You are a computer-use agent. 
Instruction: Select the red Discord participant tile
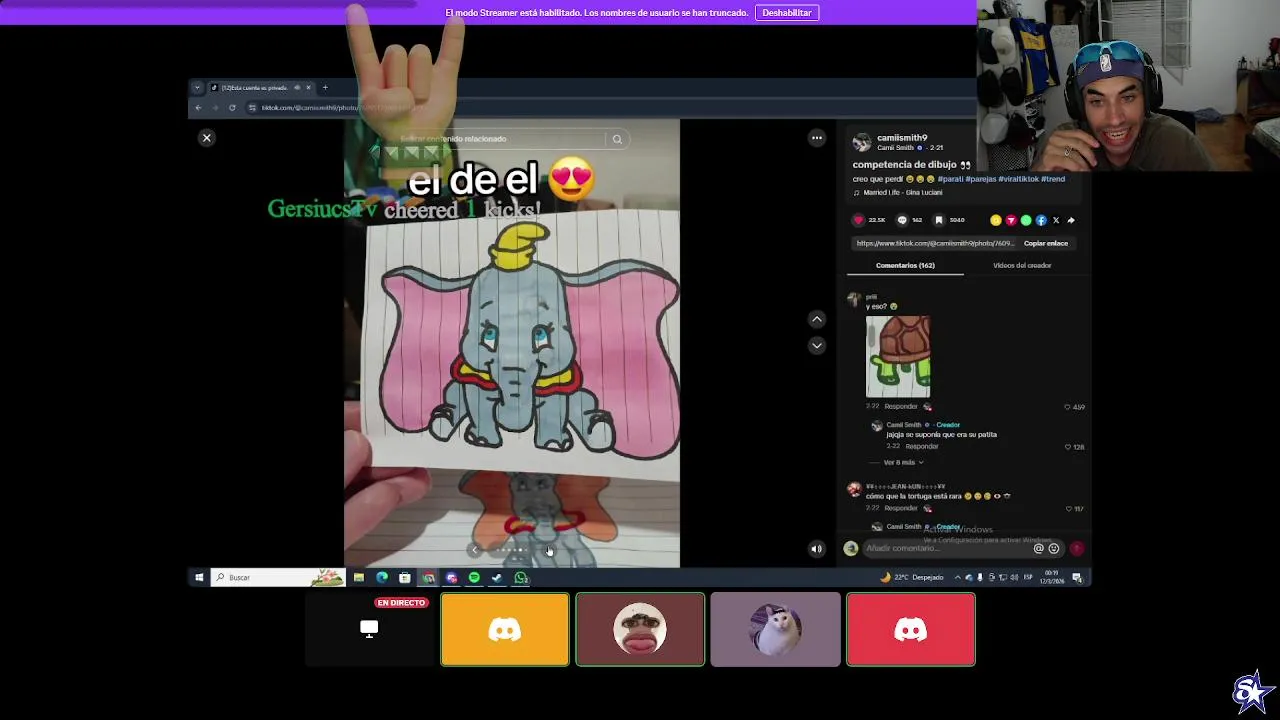[911, 629]
